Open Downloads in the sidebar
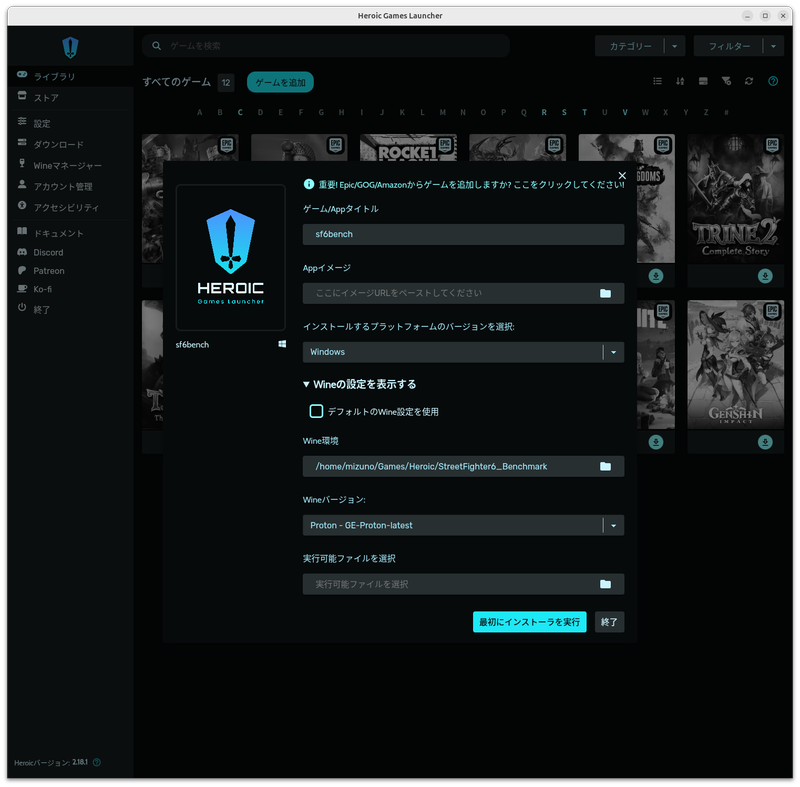800x787 pixels. click(x=70, y=144)
